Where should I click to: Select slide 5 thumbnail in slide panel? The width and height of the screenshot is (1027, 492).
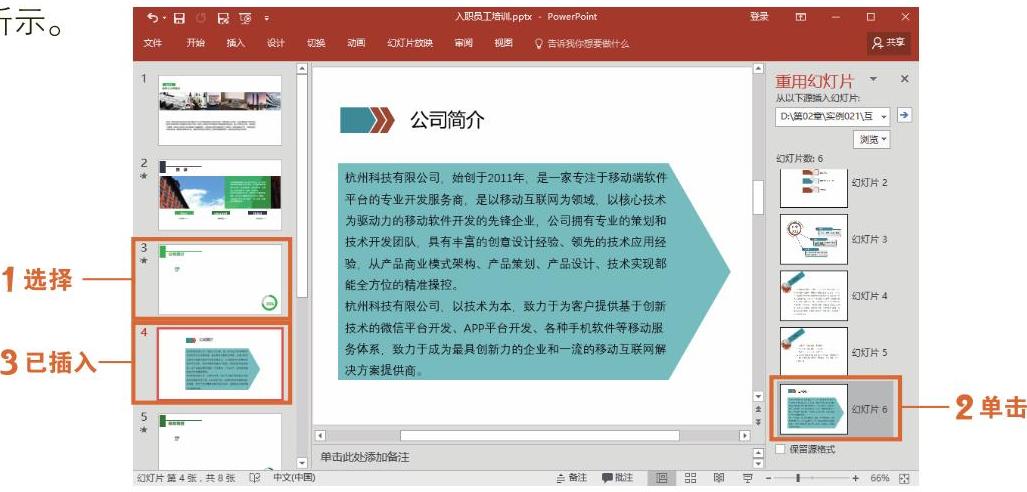point(220,441)
